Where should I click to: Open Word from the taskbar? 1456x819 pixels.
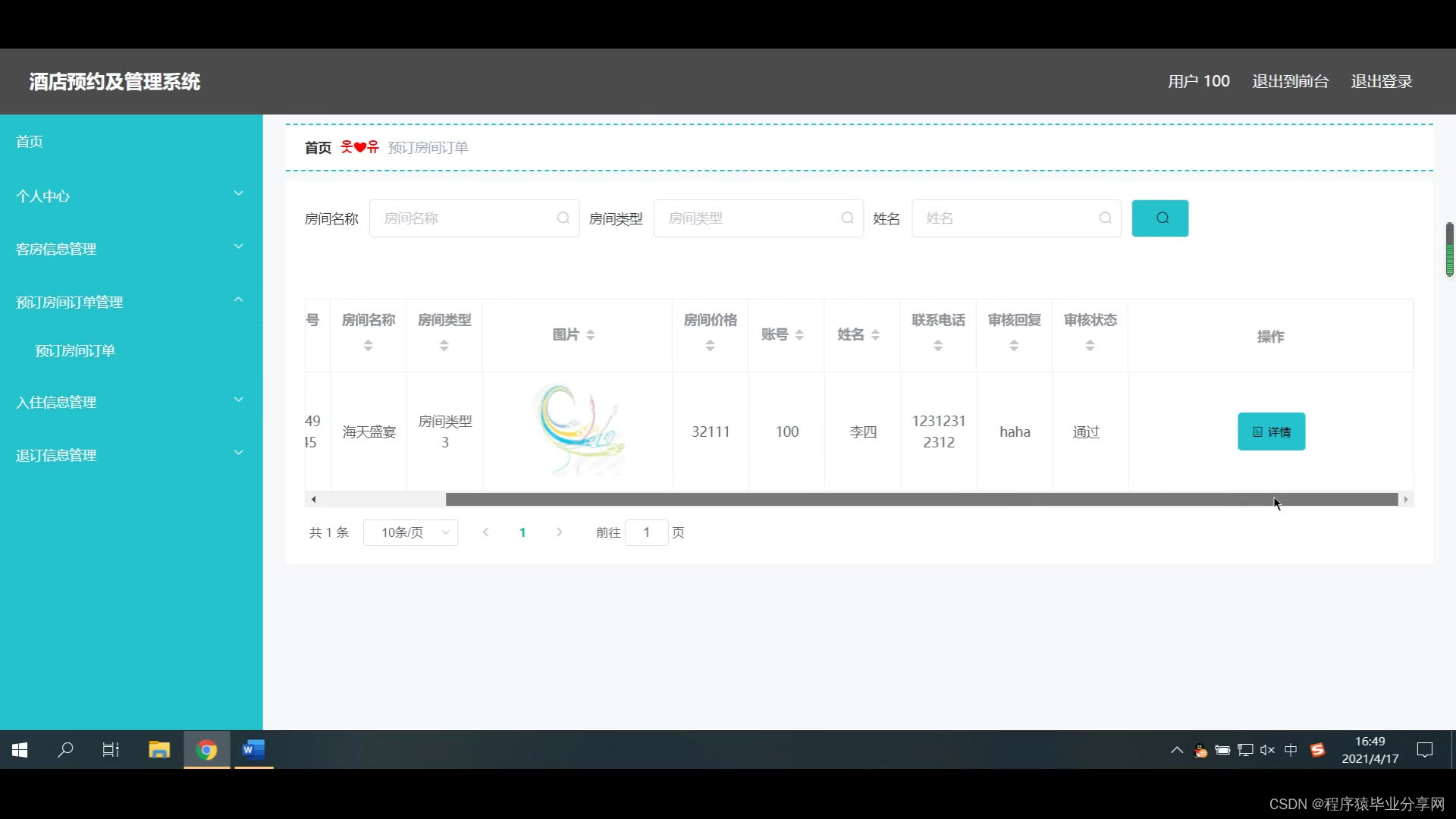point(253,750)
